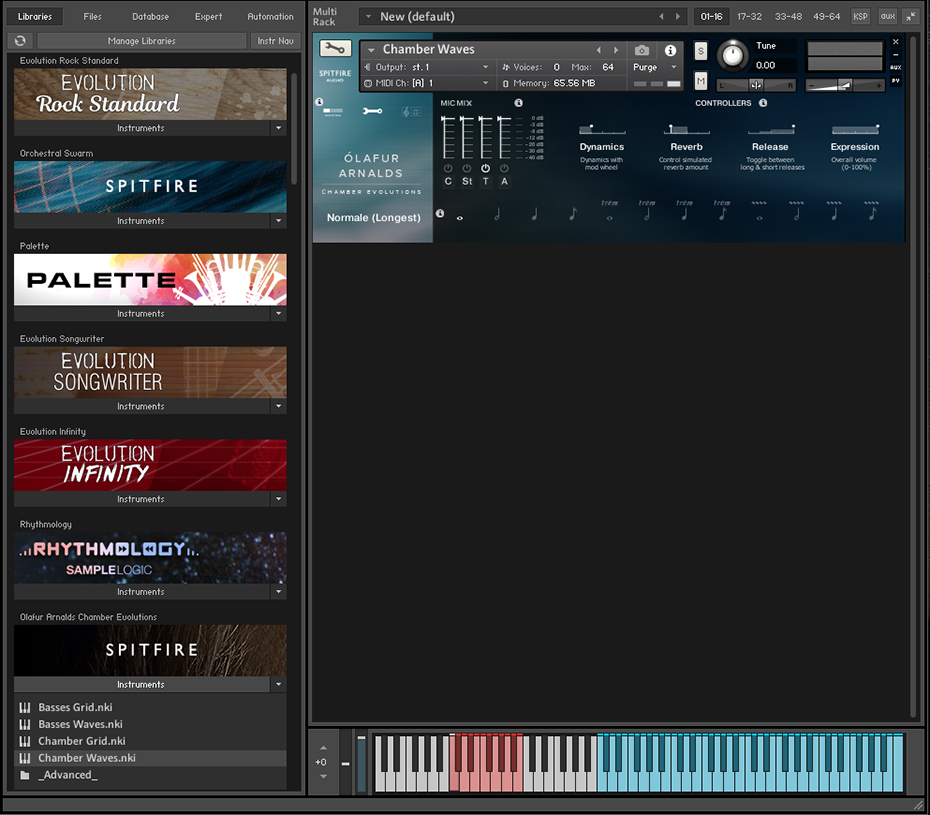This screenshot has height=815, width=930.
Task: Toggle the St microphone power button
Action: pos(467,168)
